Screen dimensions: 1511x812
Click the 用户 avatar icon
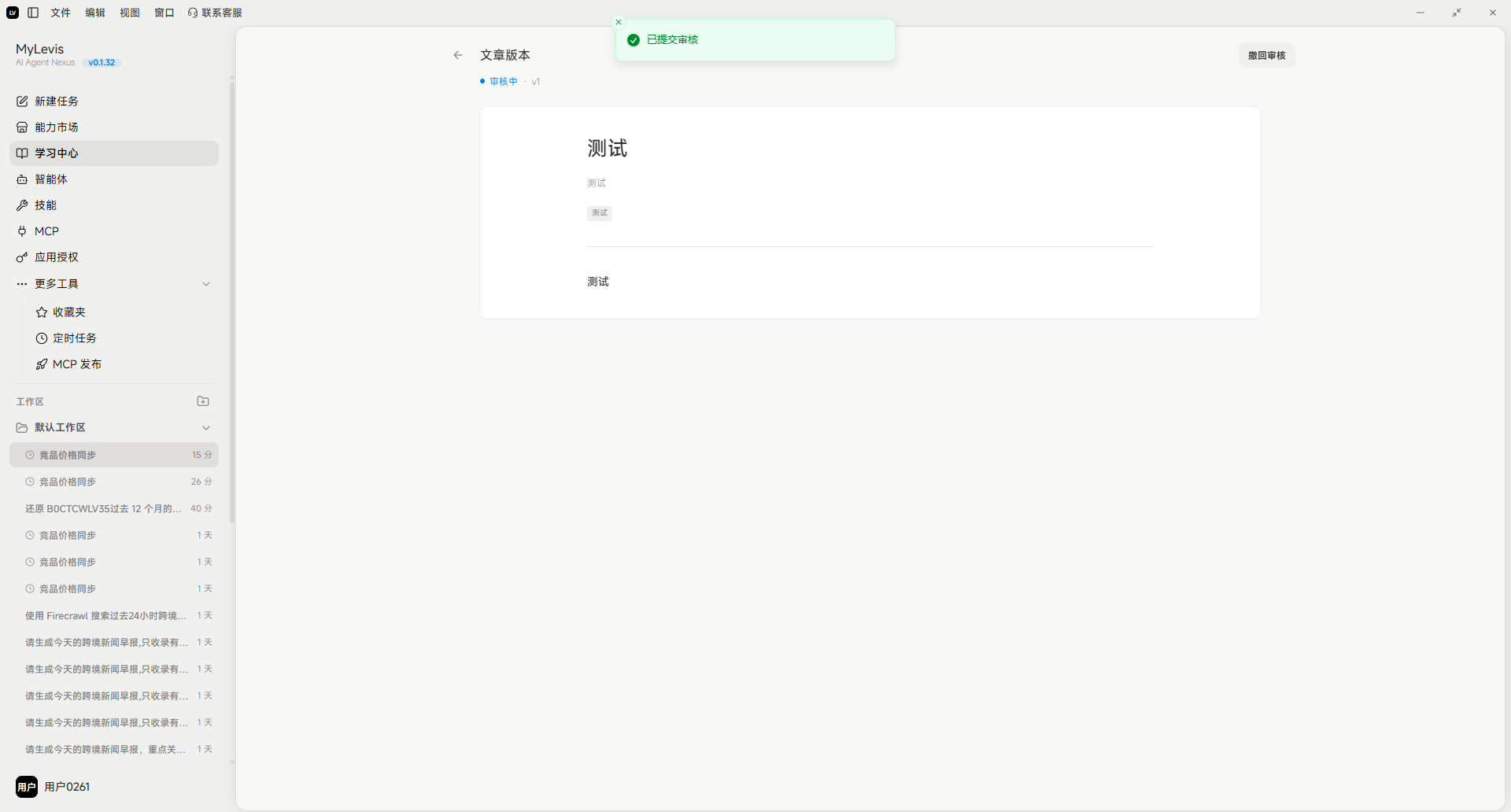(27, 787)
